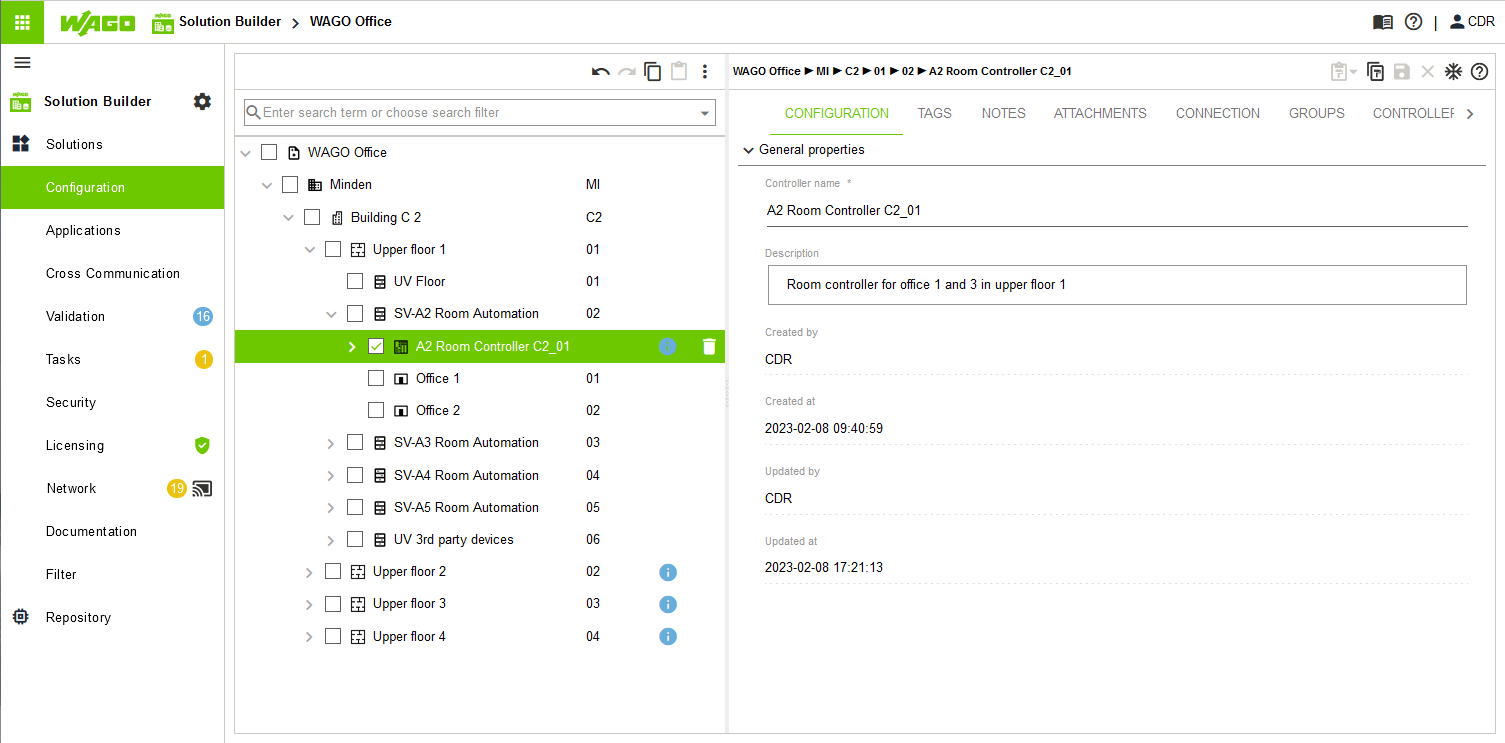Click the undo arrow icon
Screen dimensions: 1505x743
tap(600, 72)
